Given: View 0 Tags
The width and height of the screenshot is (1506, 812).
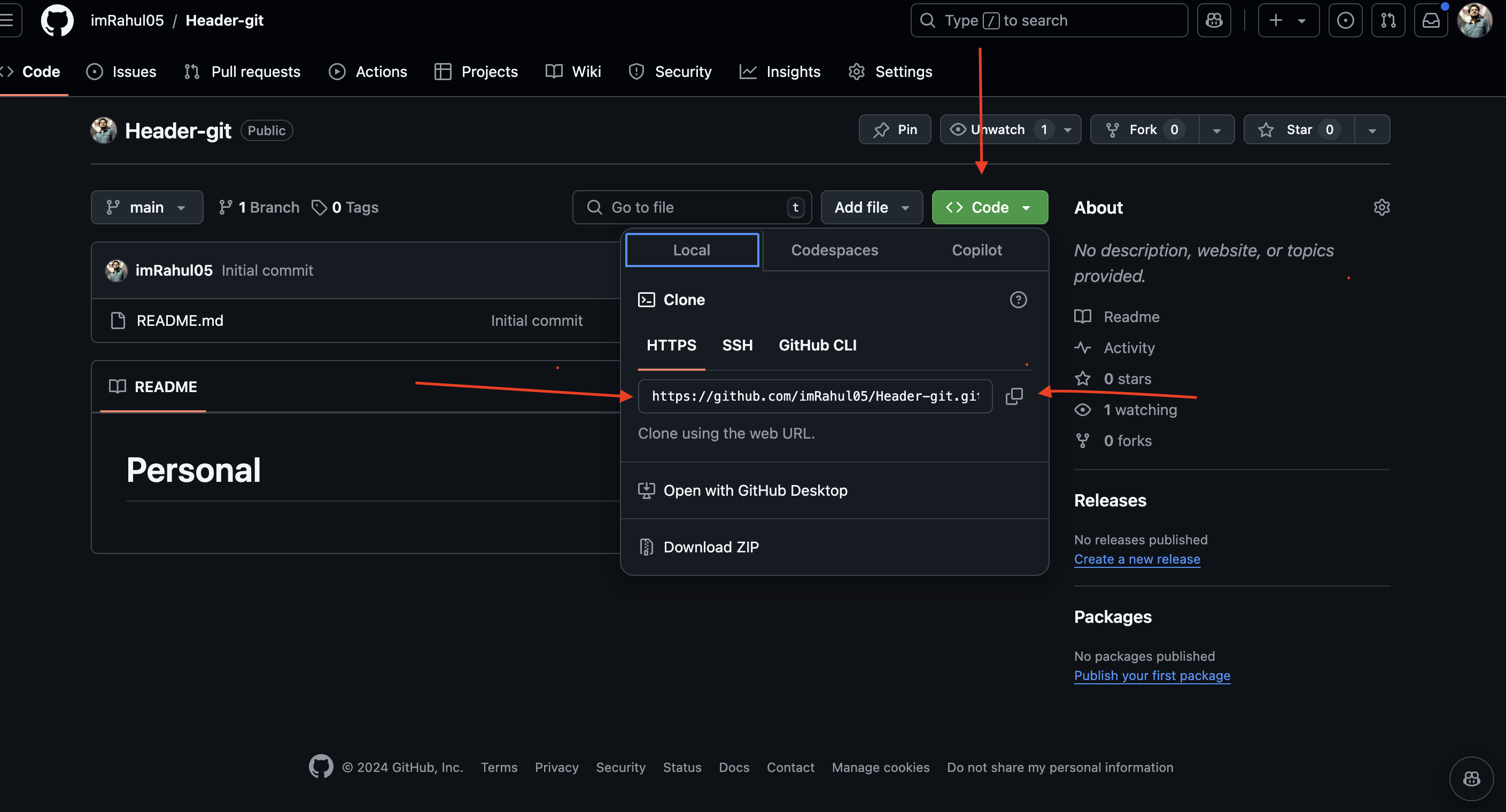Looking at the screenshot, I should click(x=345, y=207).
